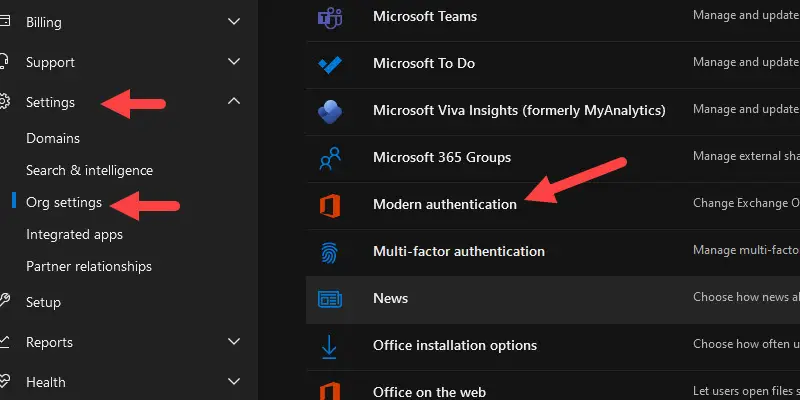The image size is (800, 400).
Task: Expand the Reports section chevron
Action: [234, 341]
